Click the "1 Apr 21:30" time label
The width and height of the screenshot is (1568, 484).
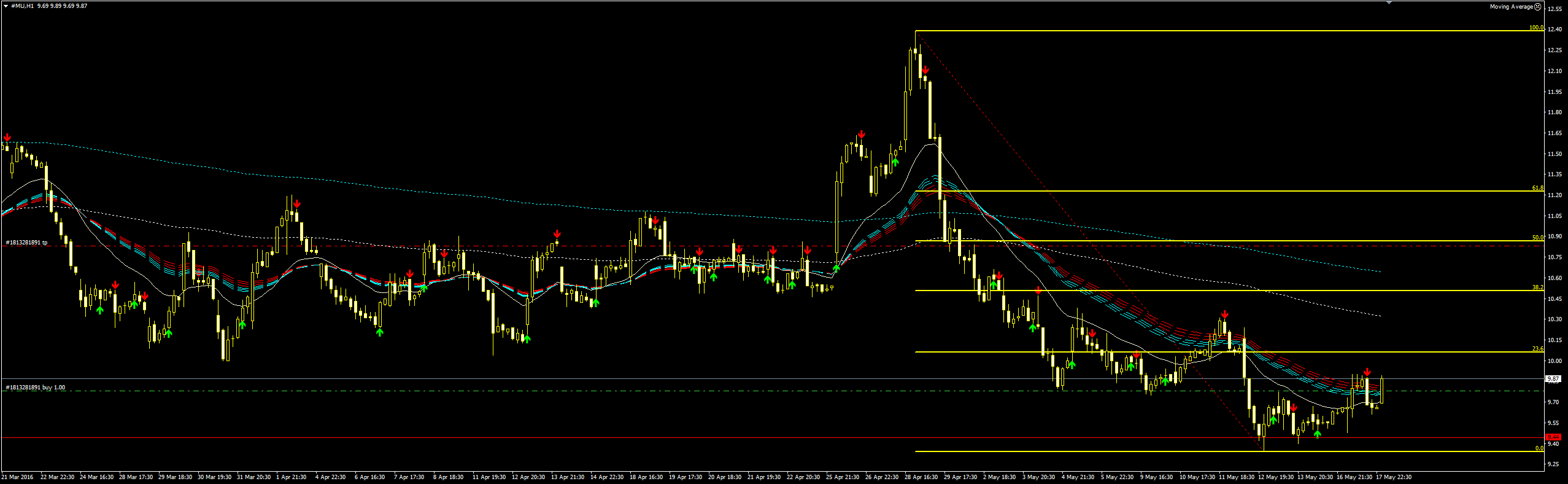click(x=292, y=477)
